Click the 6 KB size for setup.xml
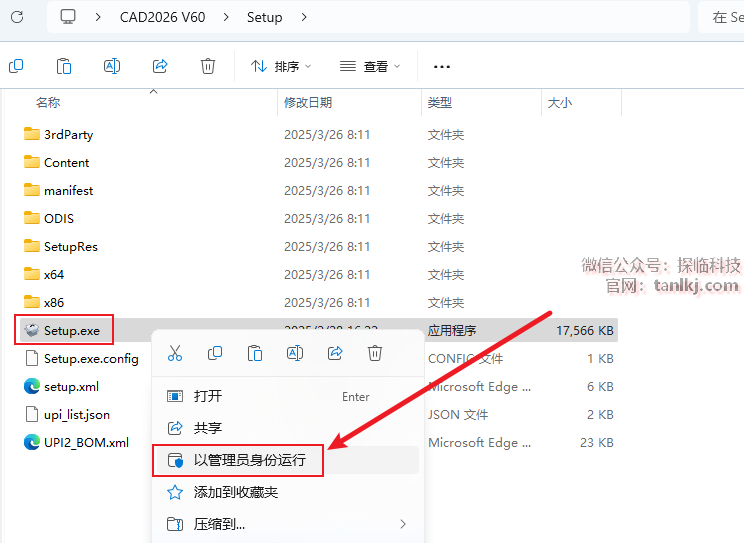 (x=600, y=386)
